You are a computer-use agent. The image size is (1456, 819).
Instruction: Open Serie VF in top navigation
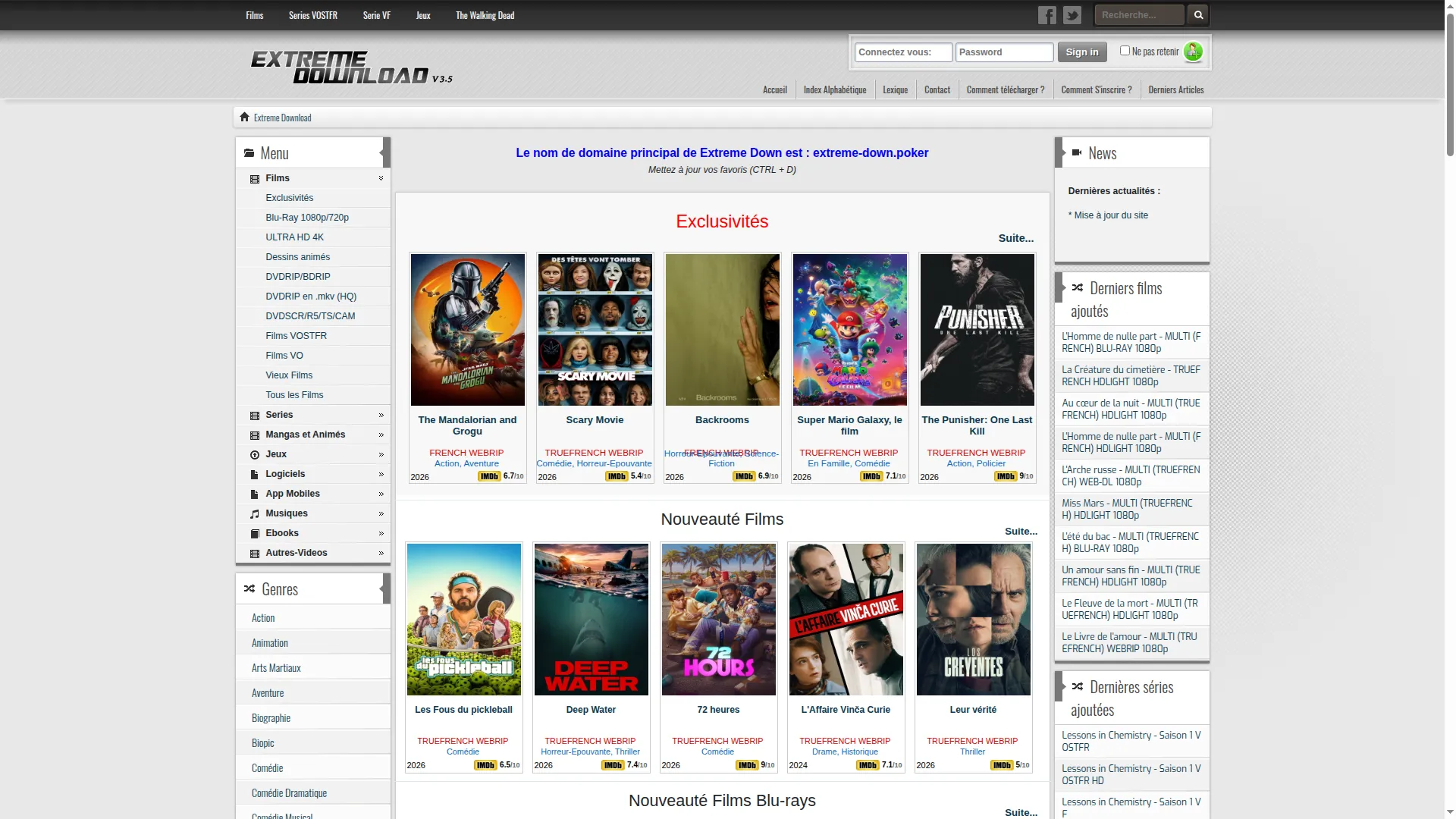[377, 15]
